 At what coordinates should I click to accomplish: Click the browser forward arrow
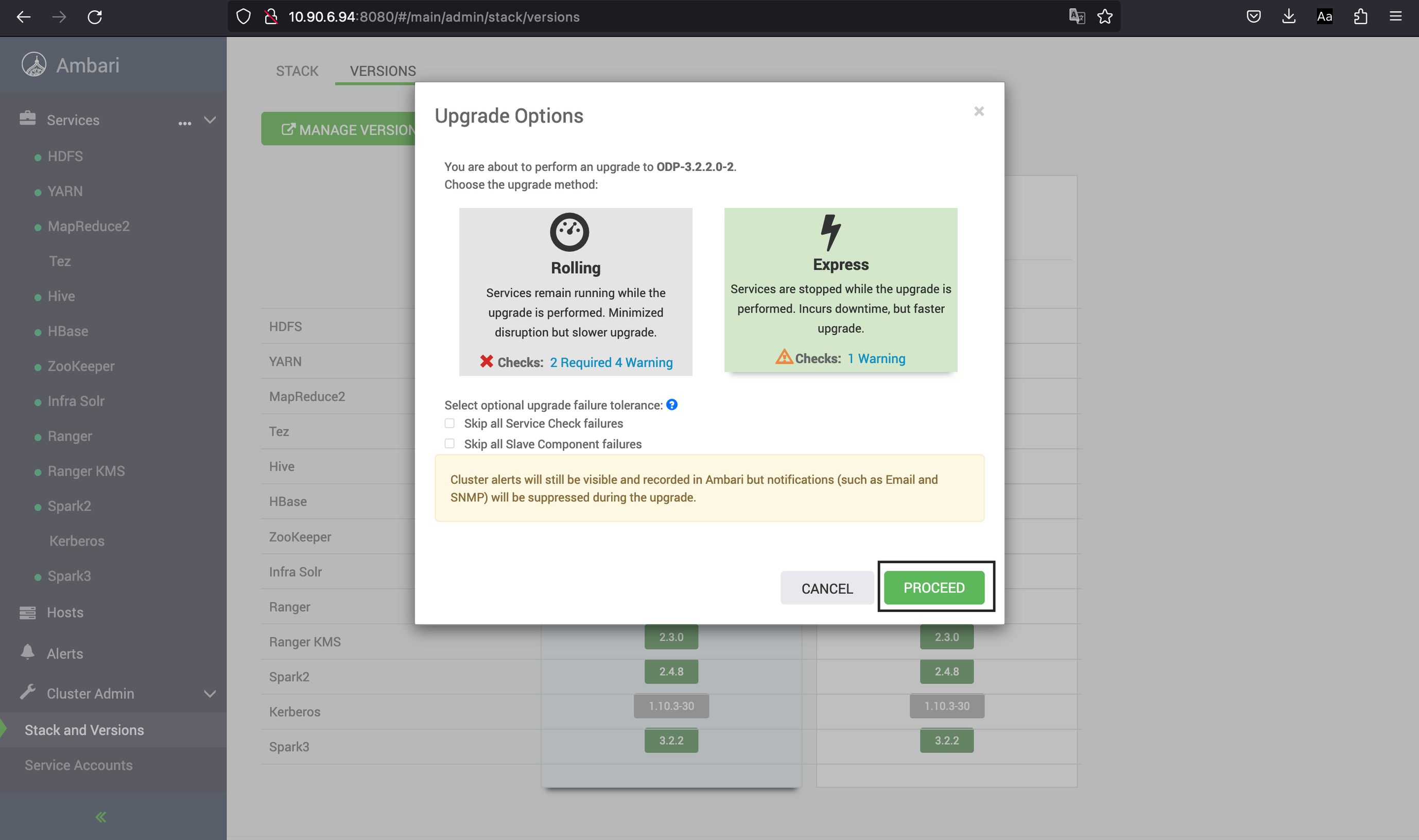[59, 17]
